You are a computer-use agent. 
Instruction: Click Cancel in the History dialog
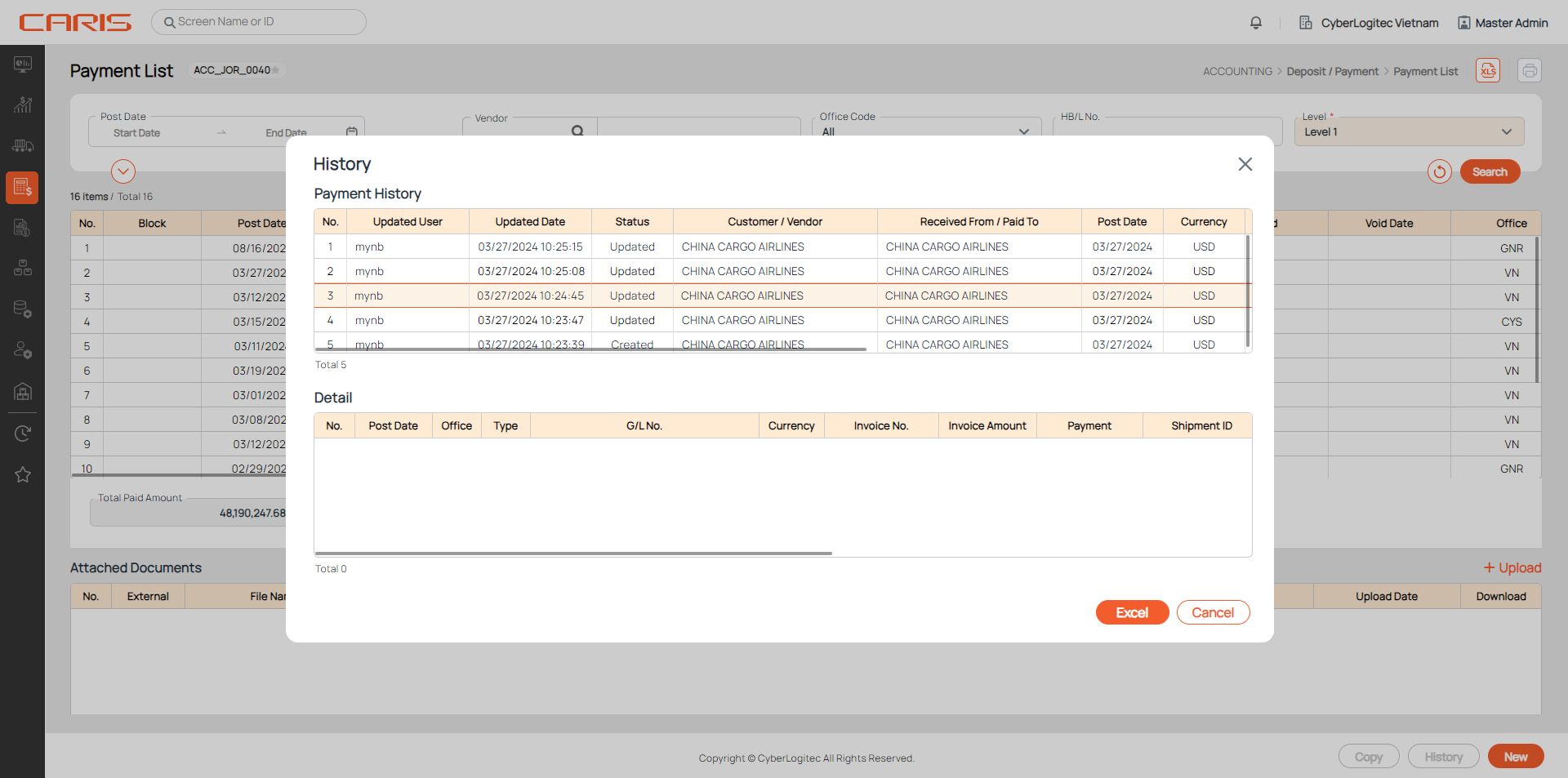[1213, 612]
